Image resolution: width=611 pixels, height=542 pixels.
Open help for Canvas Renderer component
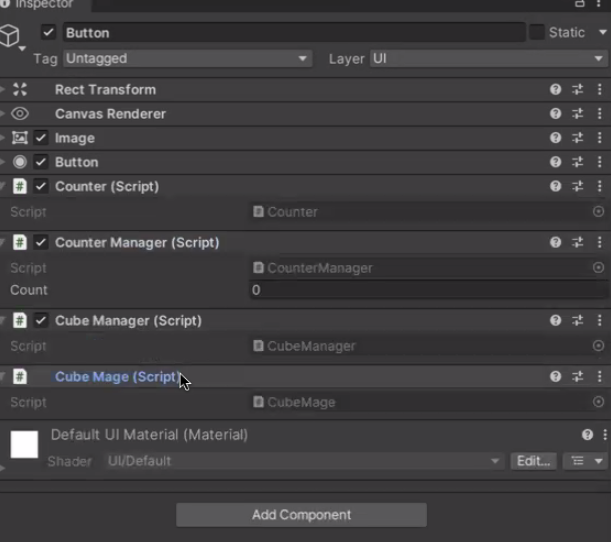(555, 114)
